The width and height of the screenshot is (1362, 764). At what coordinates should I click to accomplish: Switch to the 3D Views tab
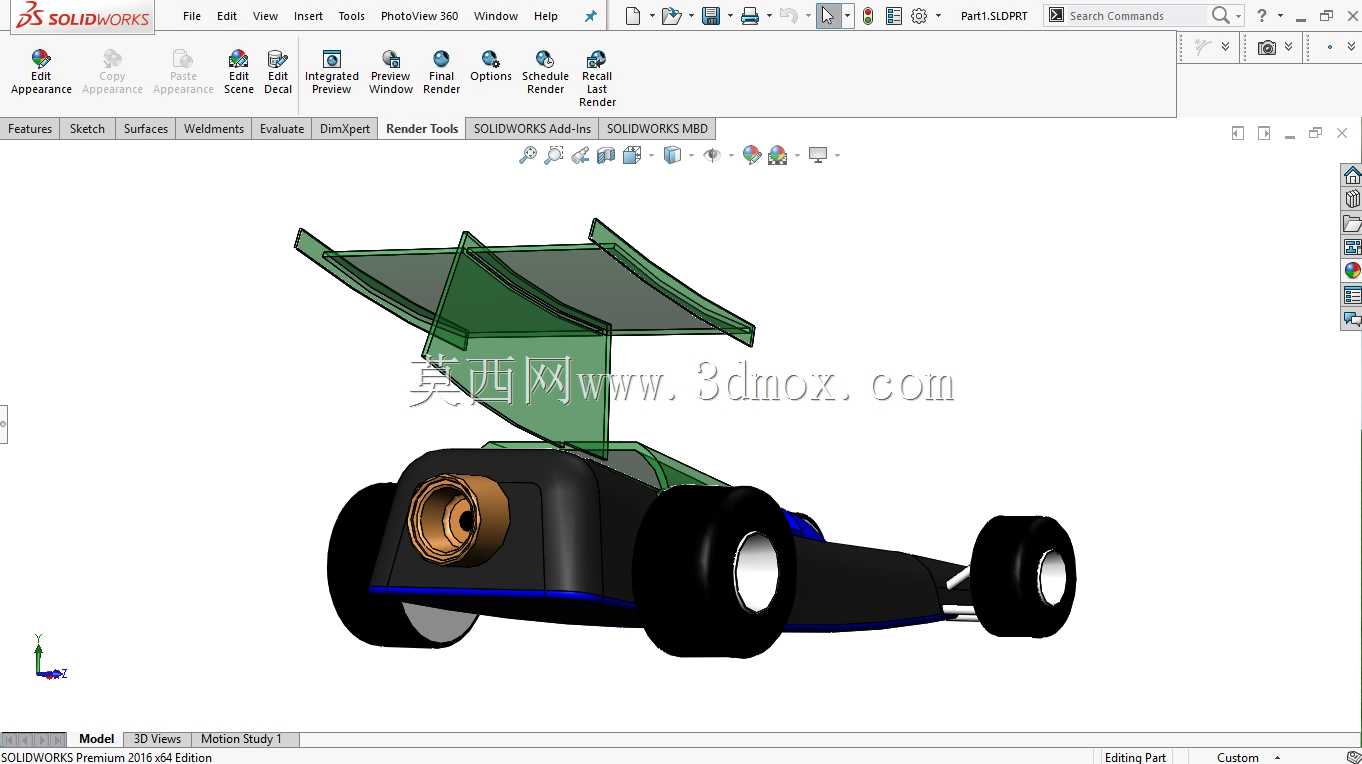point(157,739)
